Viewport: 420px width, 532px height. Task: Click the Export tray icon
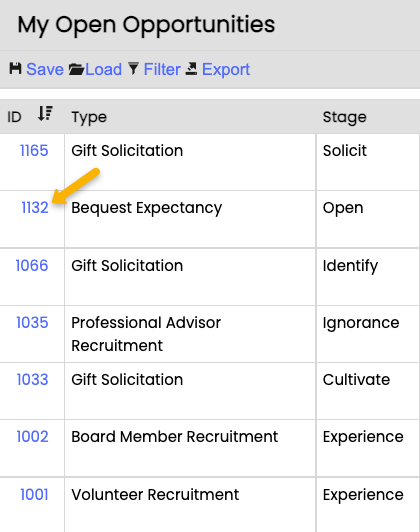(x=191, y=69)
